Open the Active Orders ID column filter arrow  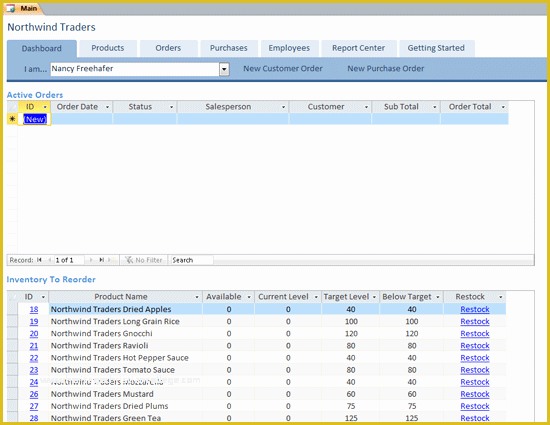point(45,107)
